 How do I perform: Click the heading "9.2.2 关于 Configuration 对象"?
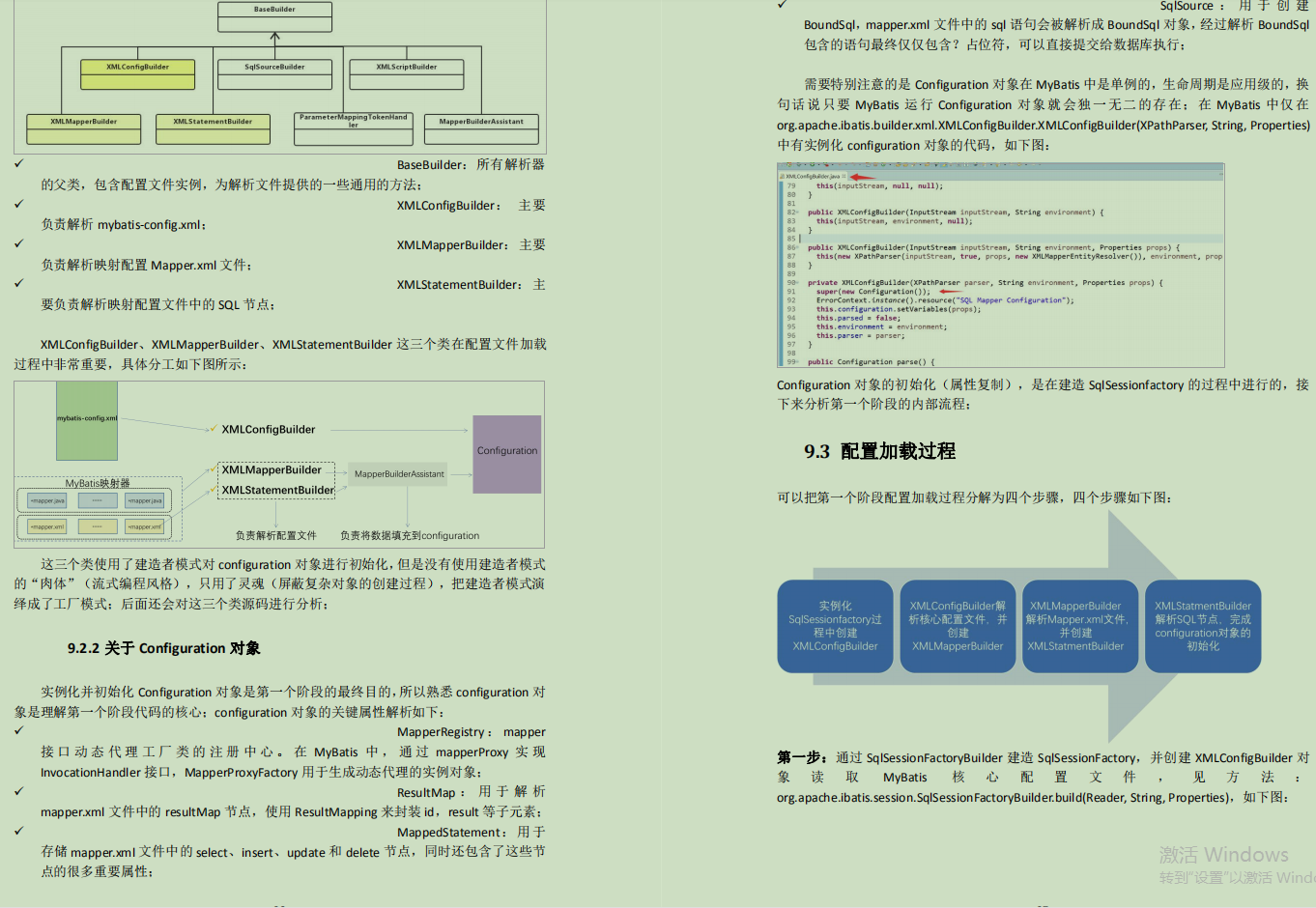tap(164, 648)
